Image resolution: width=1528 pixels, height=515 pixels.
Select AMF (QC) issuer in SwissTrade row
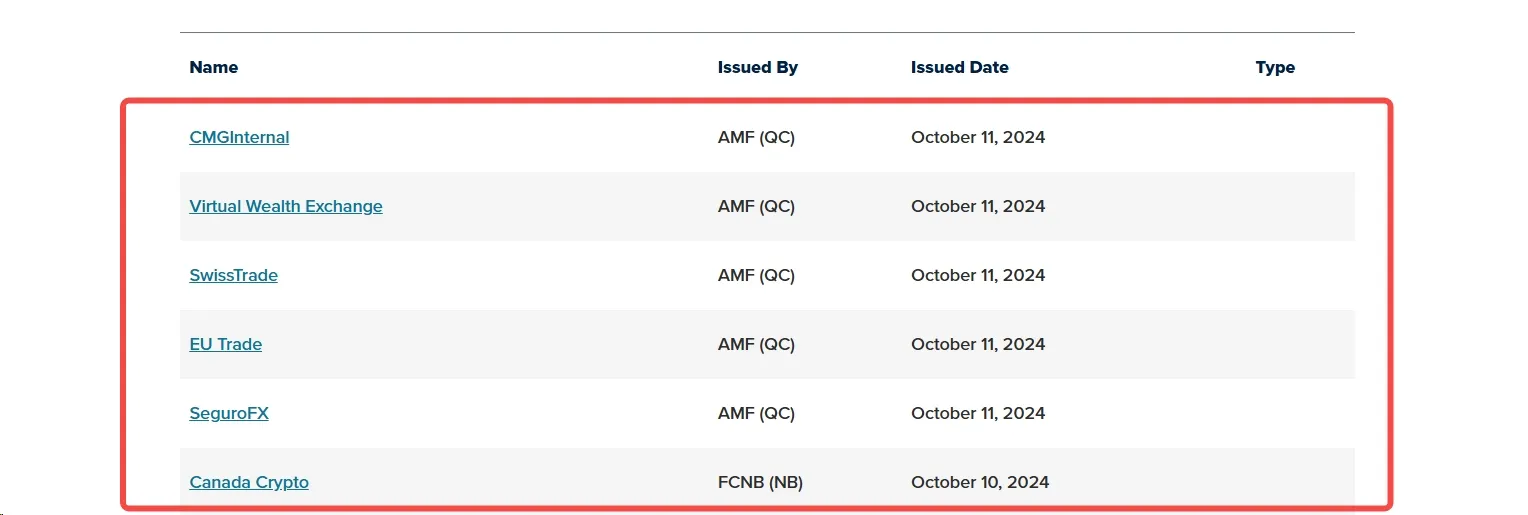click(756, 275)
